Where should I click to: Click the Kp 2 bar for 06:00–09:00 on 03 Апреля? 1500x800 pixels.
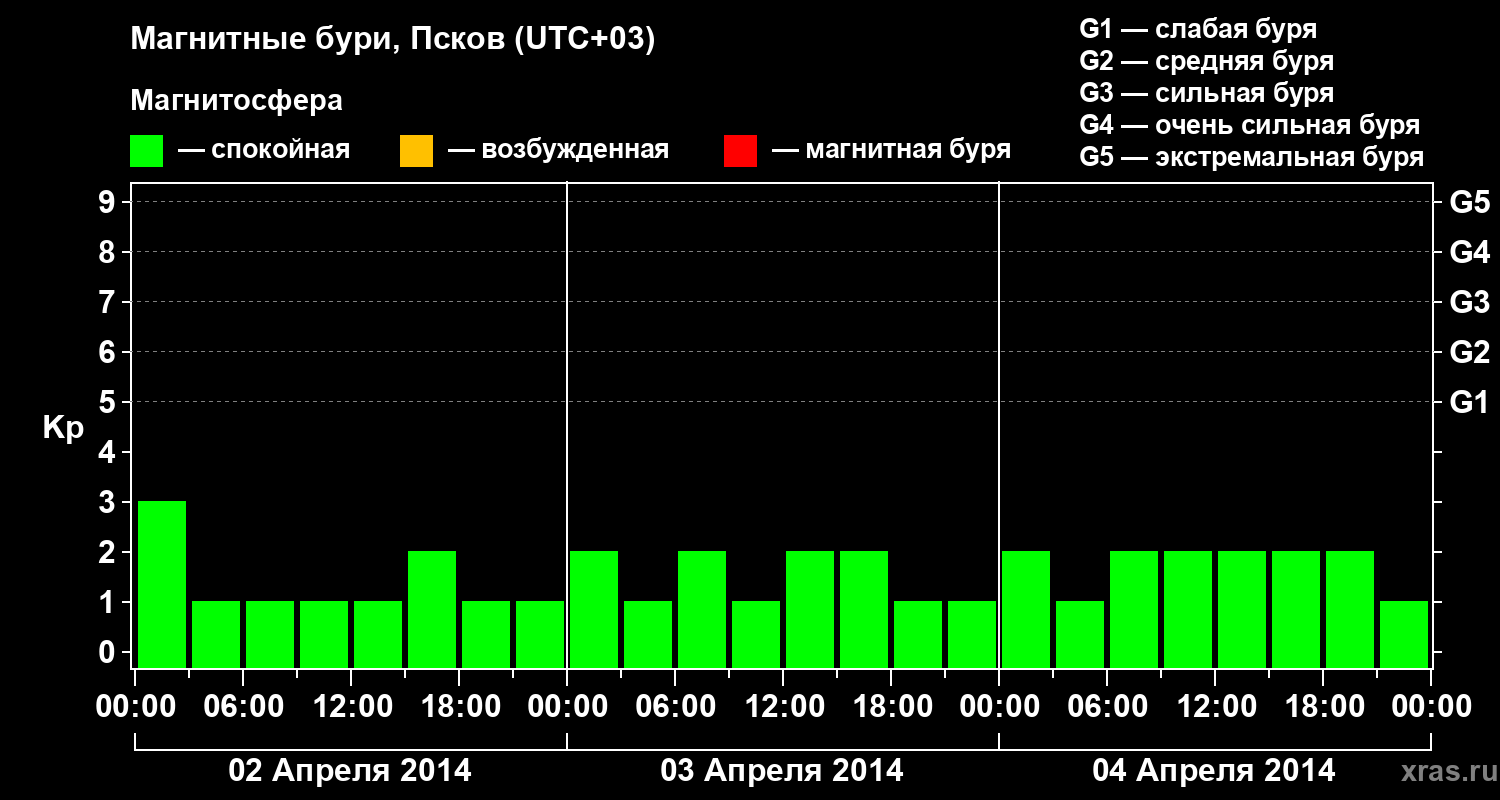[x=702, y=609]
